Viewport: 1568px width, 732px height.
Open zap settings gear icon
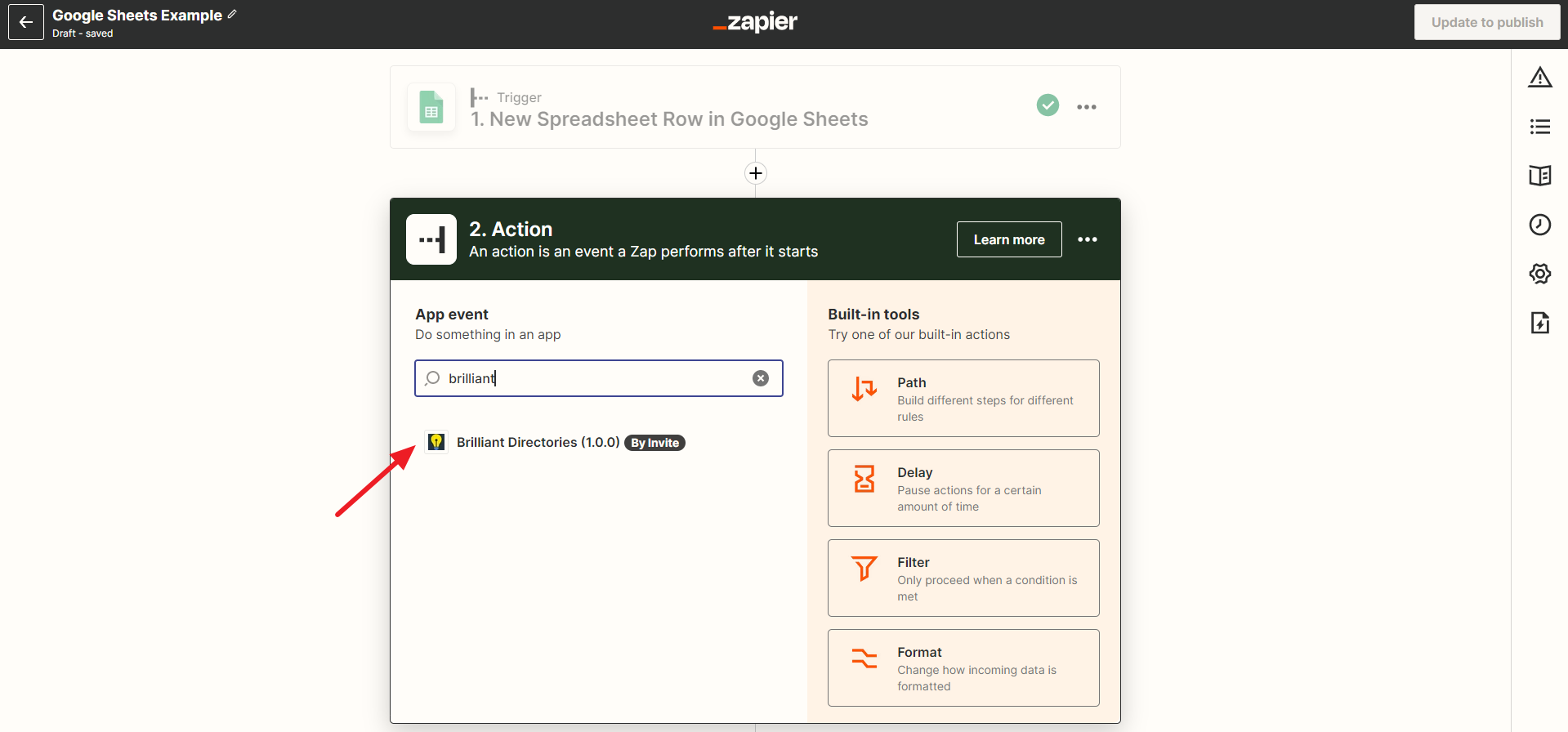pos(1540,274)
